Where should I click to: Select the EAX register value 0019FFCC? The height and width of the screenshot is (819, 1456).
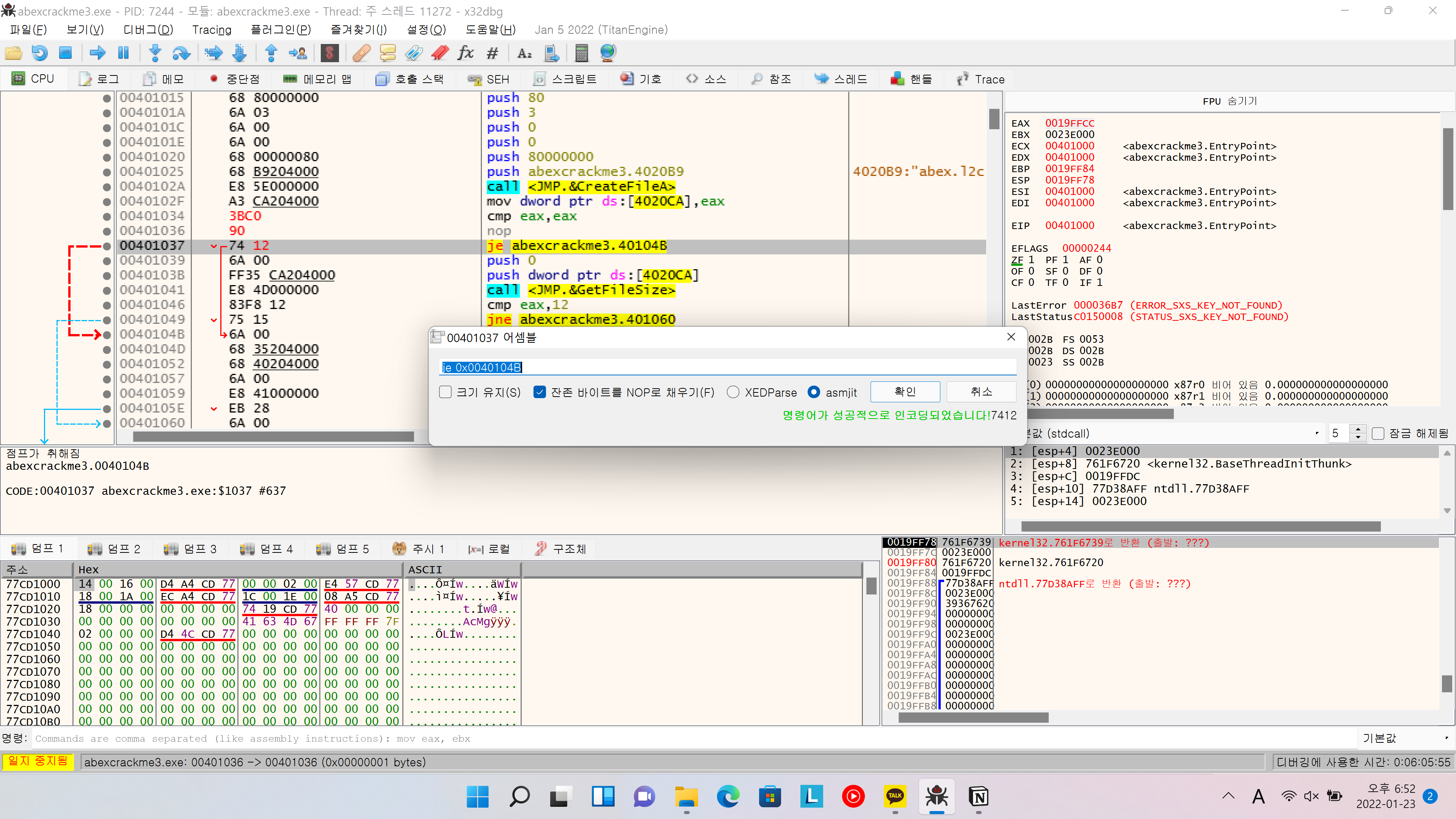[x=1069, y=123]
